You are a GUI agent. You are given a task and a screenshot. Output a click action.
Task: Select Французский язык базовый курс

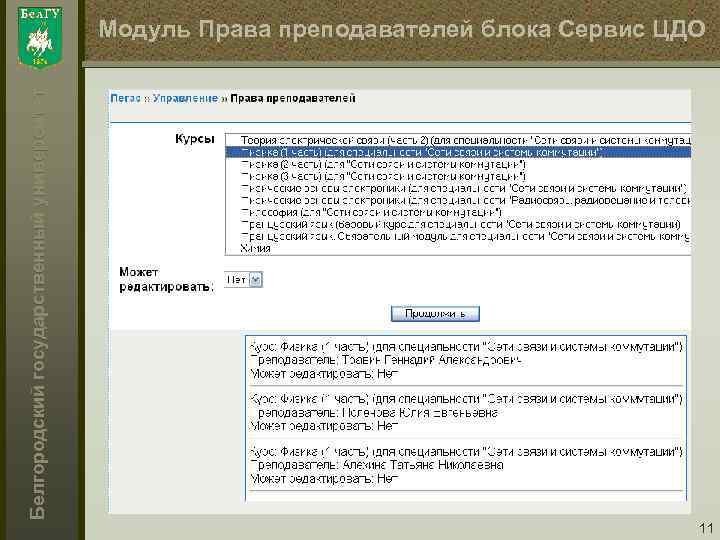(458, 224)
